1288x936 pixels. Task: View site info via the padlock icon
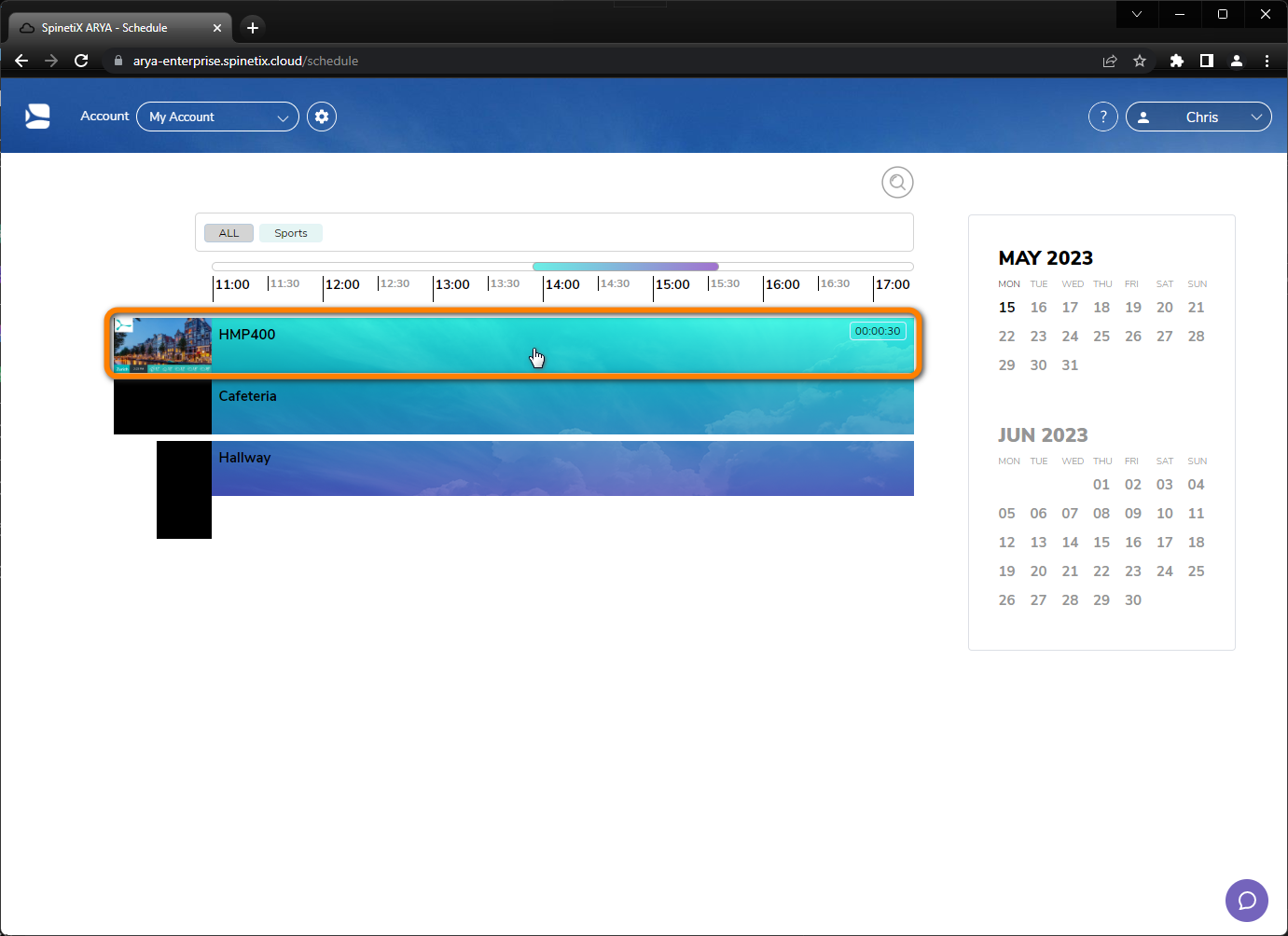pyautogui.click(x=118, y=61)
